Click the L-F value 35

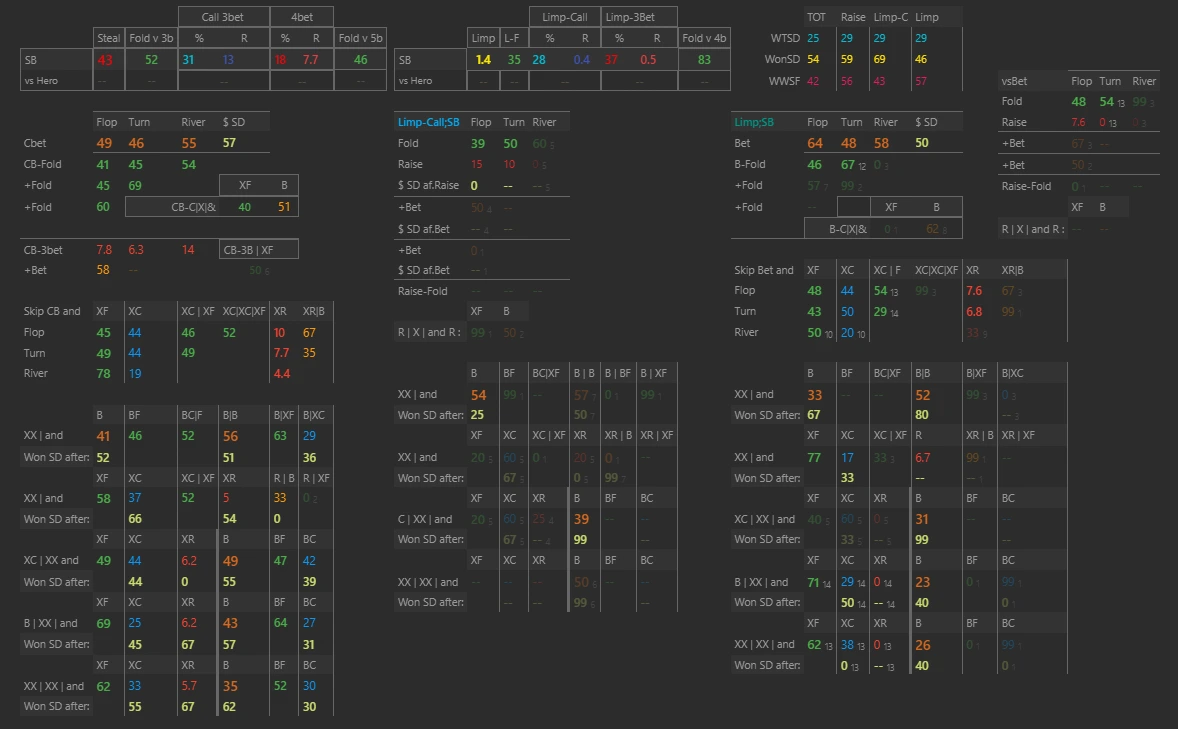click(514, 59)
